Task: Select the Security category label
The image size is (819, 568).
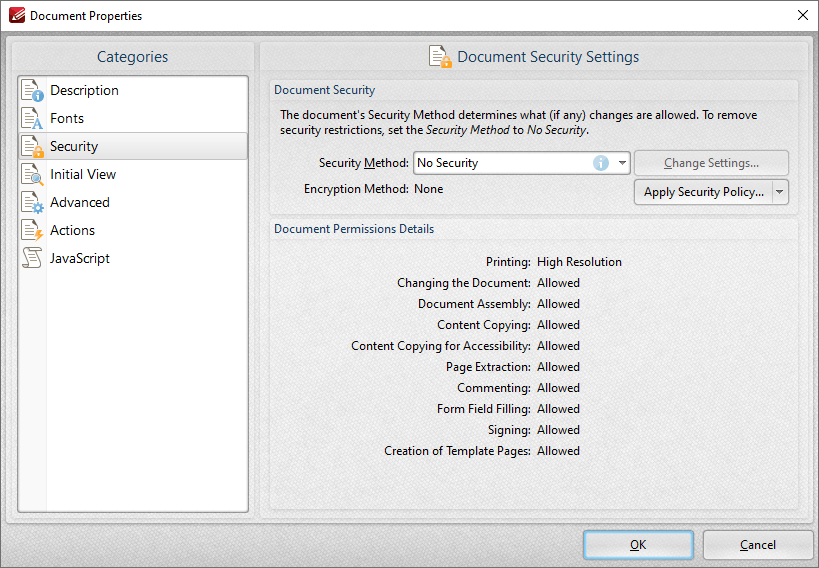Action: click(x=74, y=146)
